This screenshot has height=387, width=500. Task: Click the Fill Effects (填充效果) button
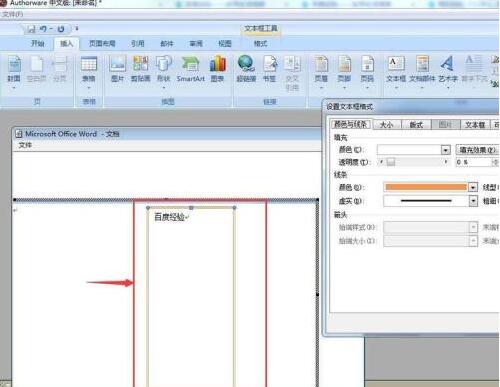click(477, 150)
